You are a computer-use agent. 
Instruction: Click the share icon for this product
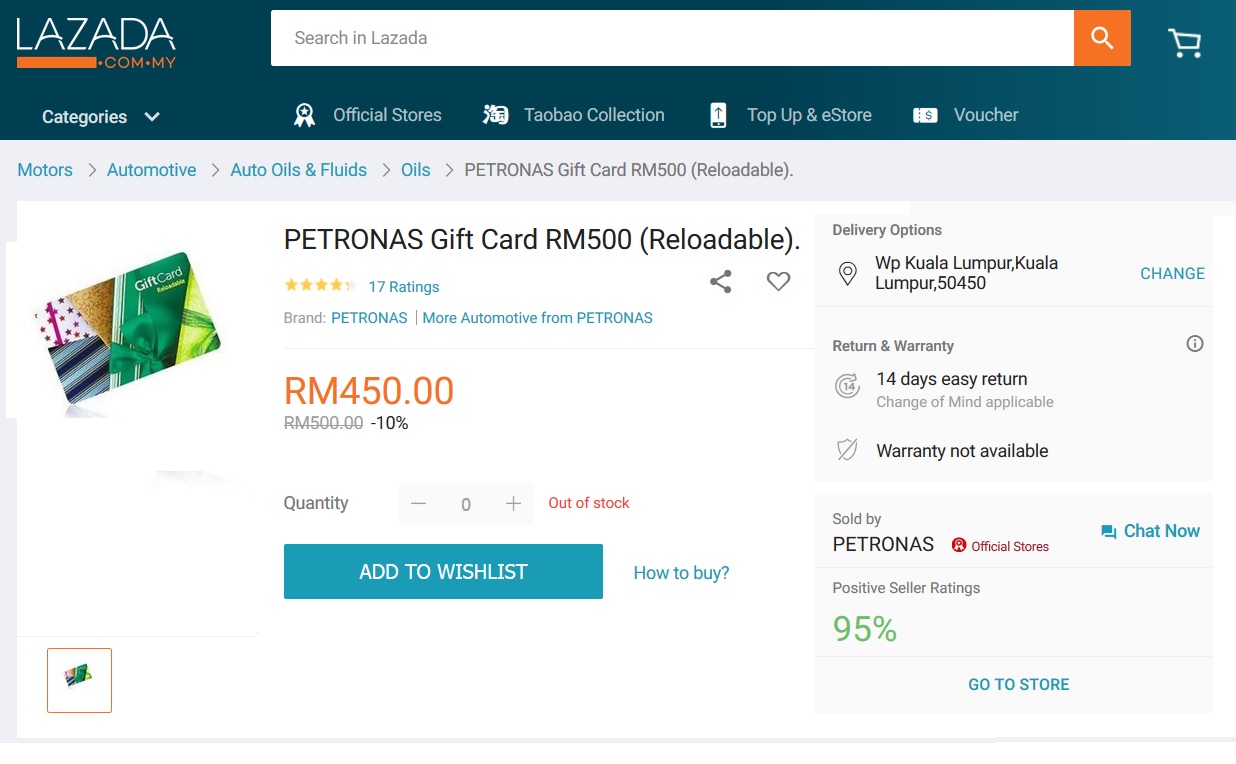click(720, 282)
